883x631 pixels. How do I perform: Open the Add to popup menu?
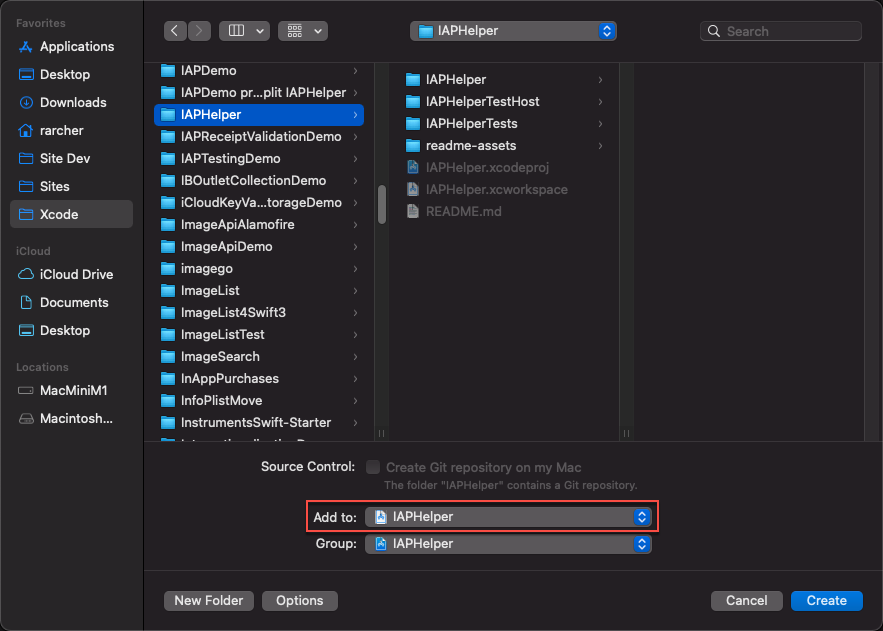click(x=508, y=517)
